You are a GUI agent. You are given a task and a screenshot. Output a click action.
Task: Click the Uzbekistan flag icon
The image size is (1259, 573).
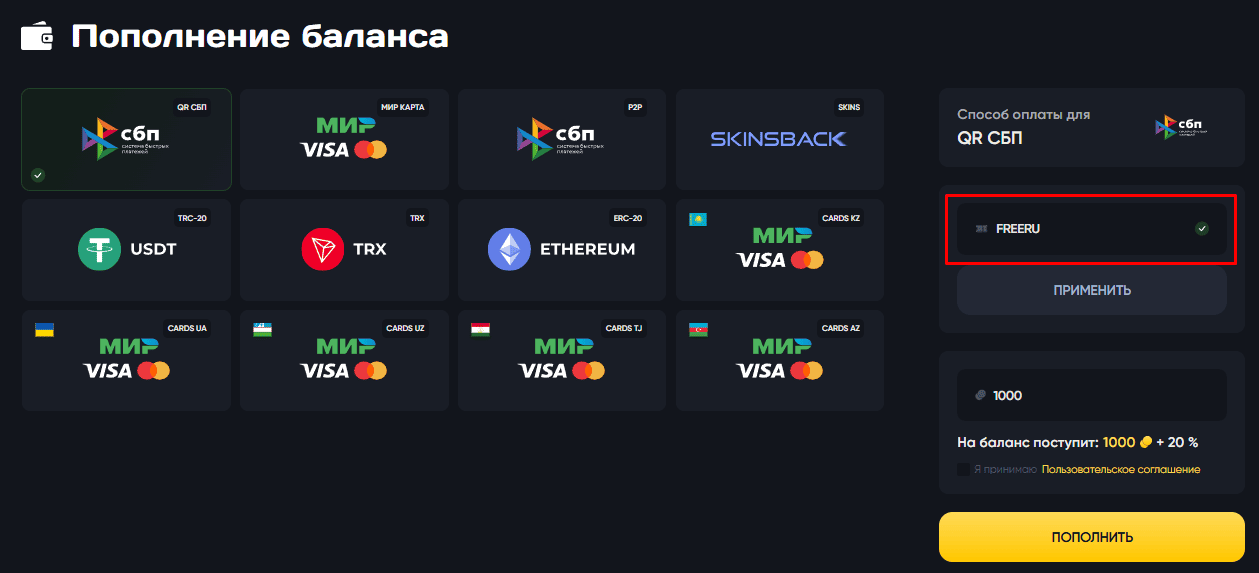tap(262, 329)
